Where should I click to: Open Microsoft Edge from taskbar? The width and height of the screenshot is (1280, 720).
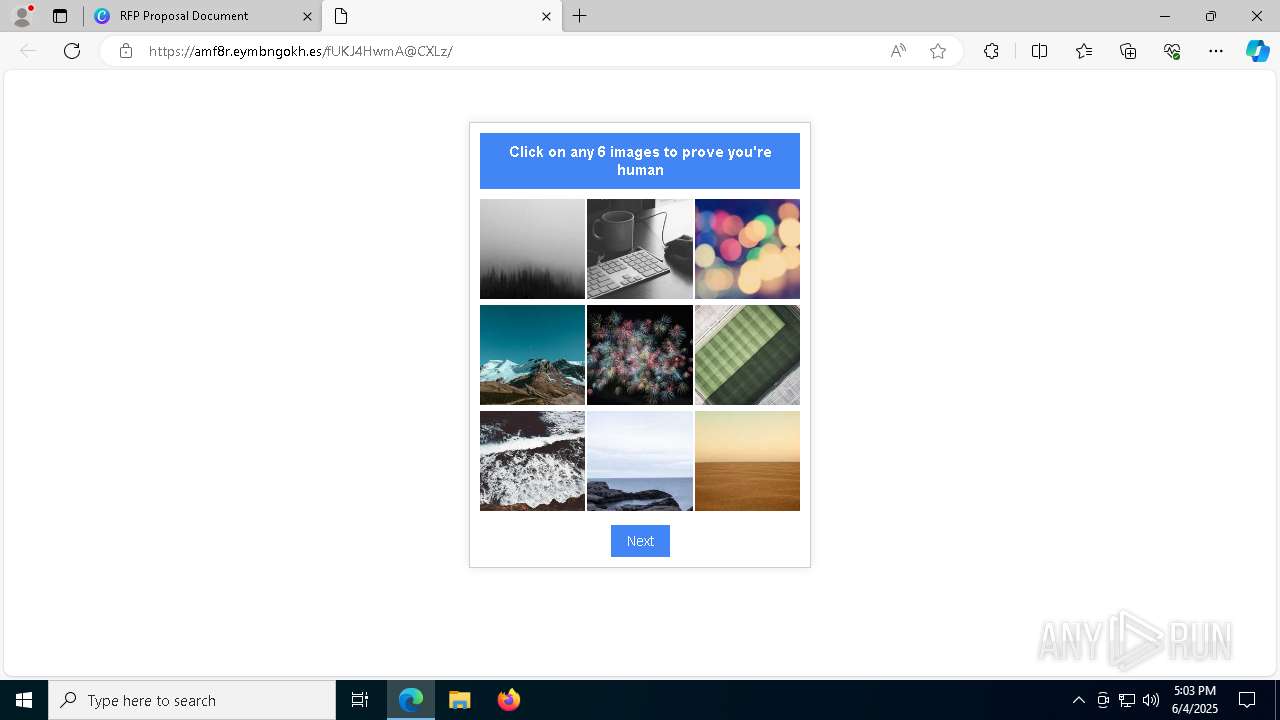411,700
